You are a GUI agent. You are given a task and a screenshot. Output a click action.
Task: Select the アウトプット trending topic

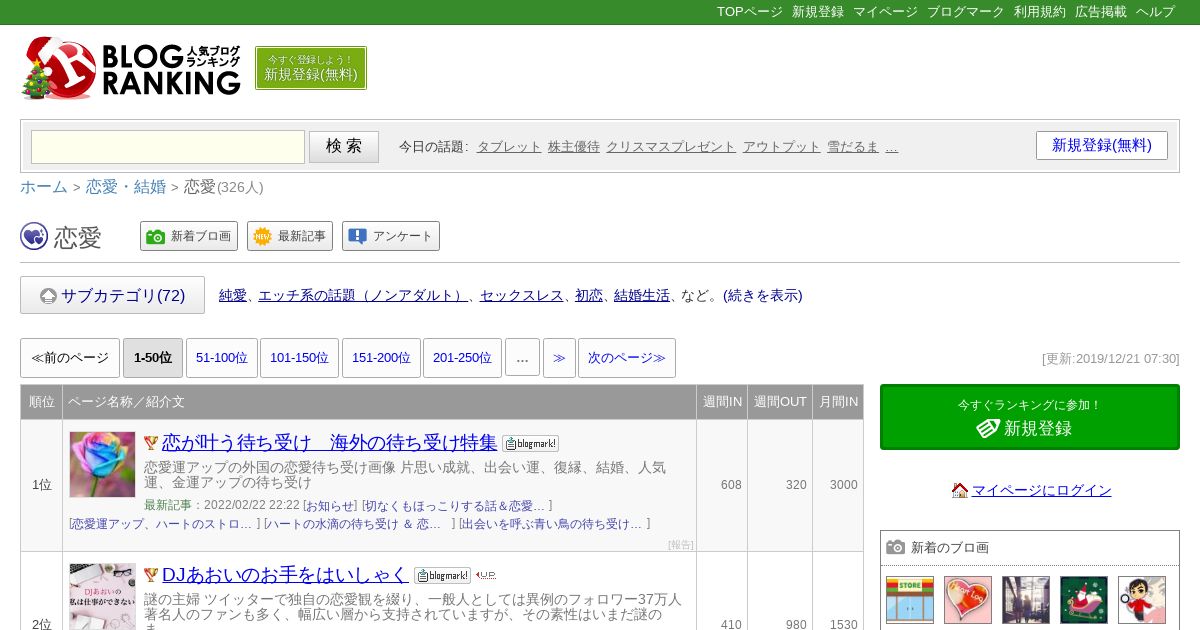782,146
